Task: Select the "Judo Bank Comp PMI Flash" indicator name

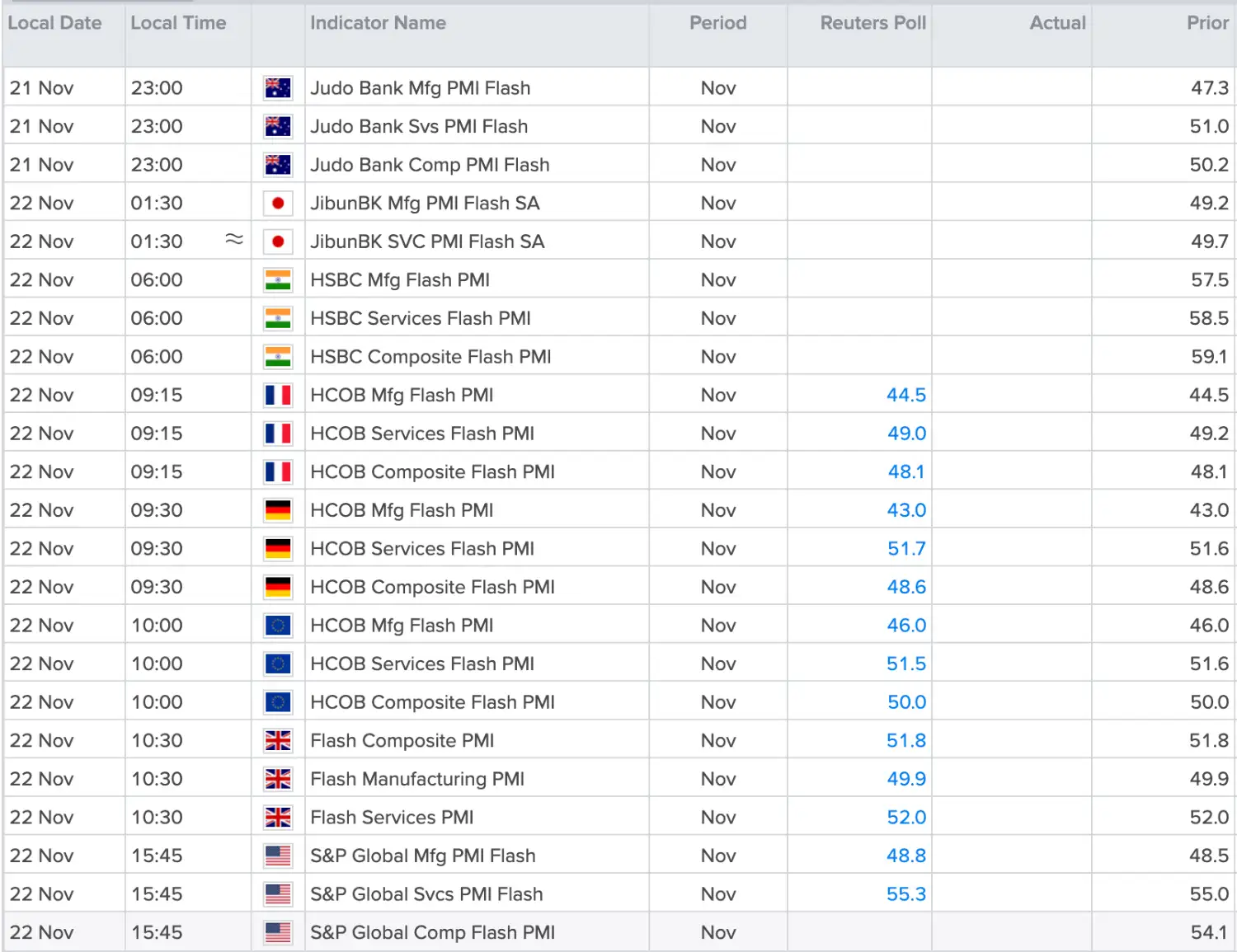Action: 430,165
